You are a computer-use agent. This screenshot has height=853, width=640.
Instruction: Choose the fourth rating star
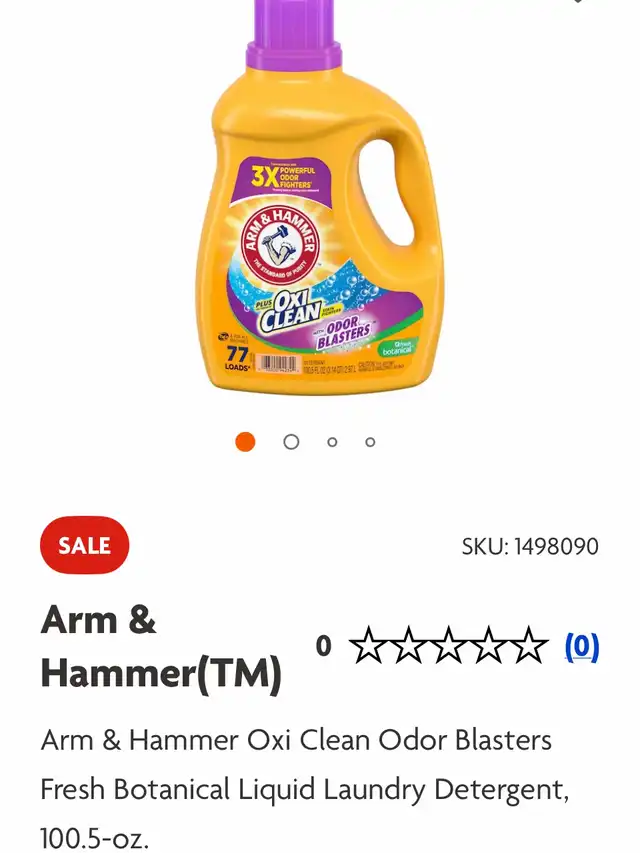[x=489, y=645]
